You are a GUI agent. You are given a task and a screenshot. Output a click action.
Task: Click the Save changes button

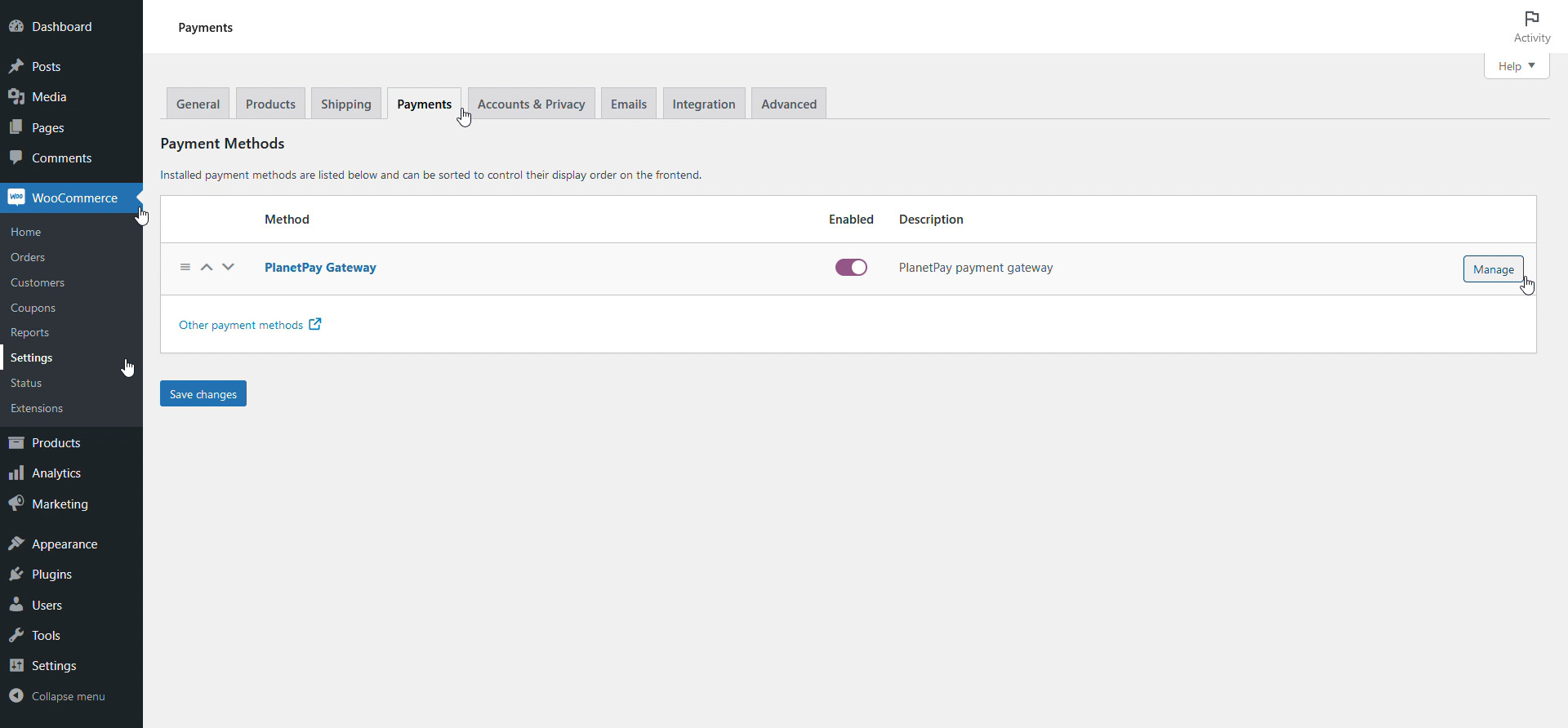click(x=203, y=393)
